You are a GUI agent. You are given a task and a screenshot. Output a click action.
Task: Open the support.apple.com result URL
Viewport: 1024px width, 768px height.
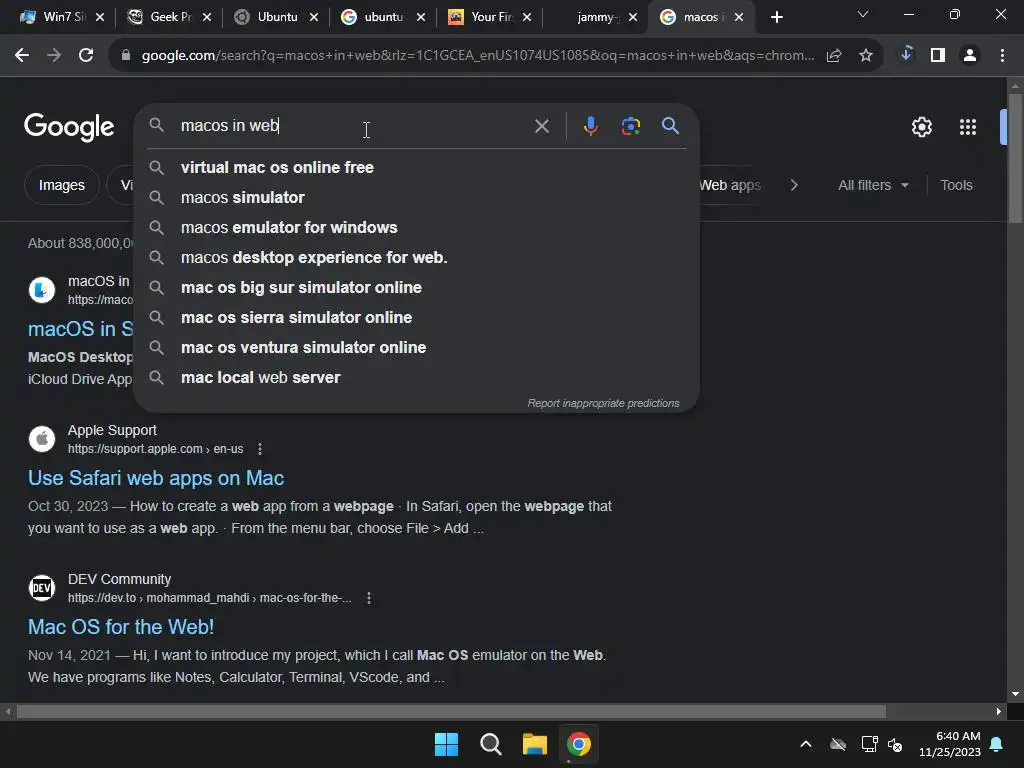[x=155, y=449]
